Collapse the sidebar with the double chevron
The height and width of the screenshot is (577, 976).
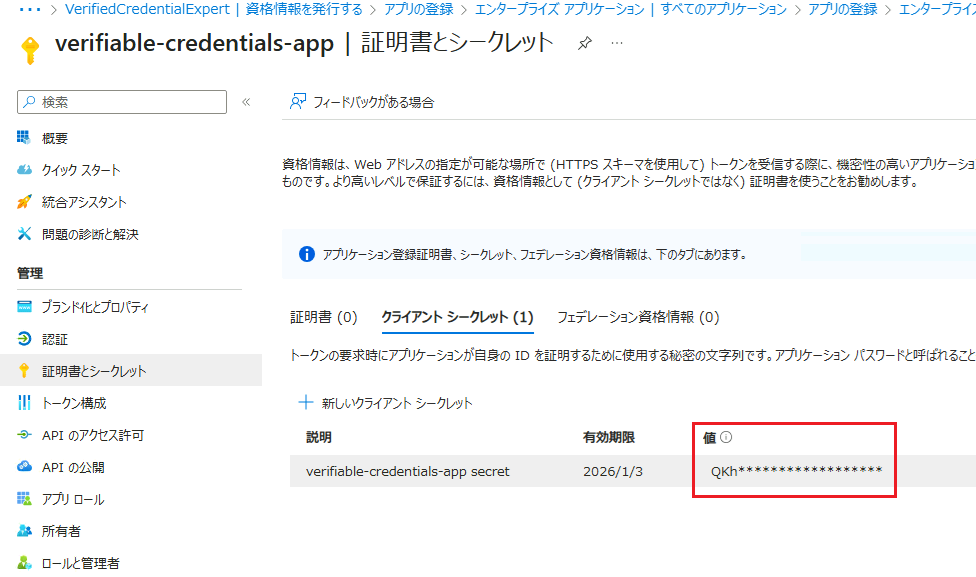click(x=246, y=102)
